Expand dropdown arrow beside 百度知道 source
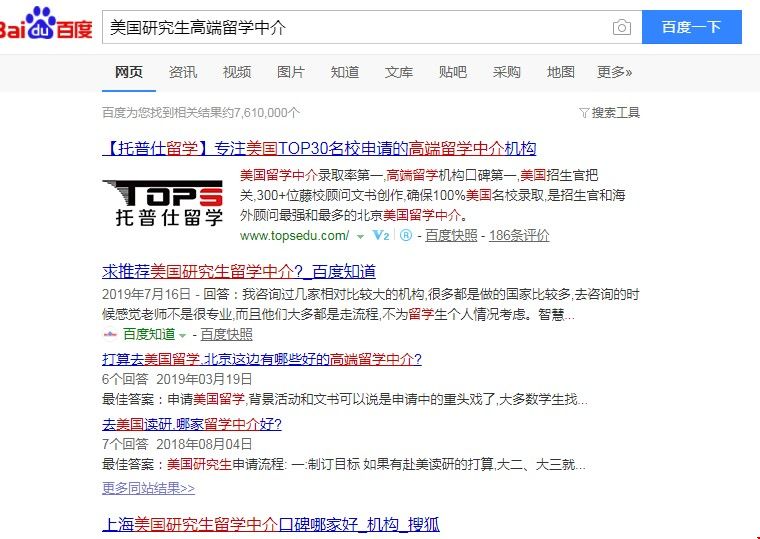 pos(183,335)
